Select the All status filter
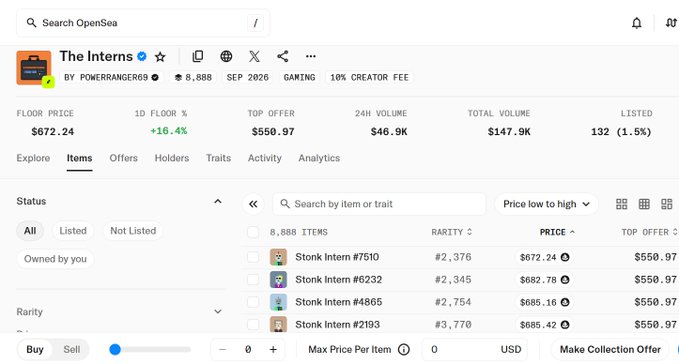The height and width of the screenshot is (364, 679). (30, 231)
